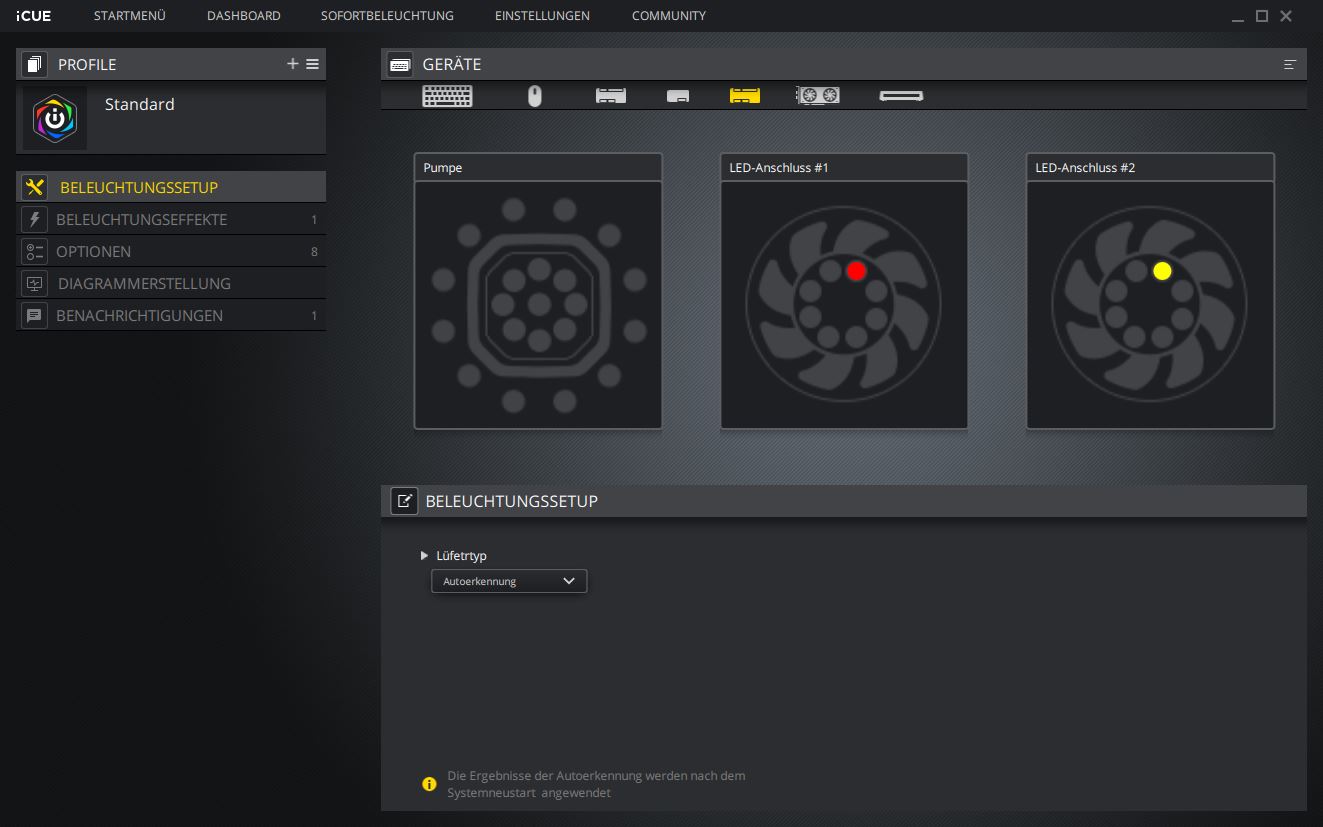Viewport: 1323px width, 827px height.
Task: Select the RAM module device icon
Action: [x=901, y=96]
